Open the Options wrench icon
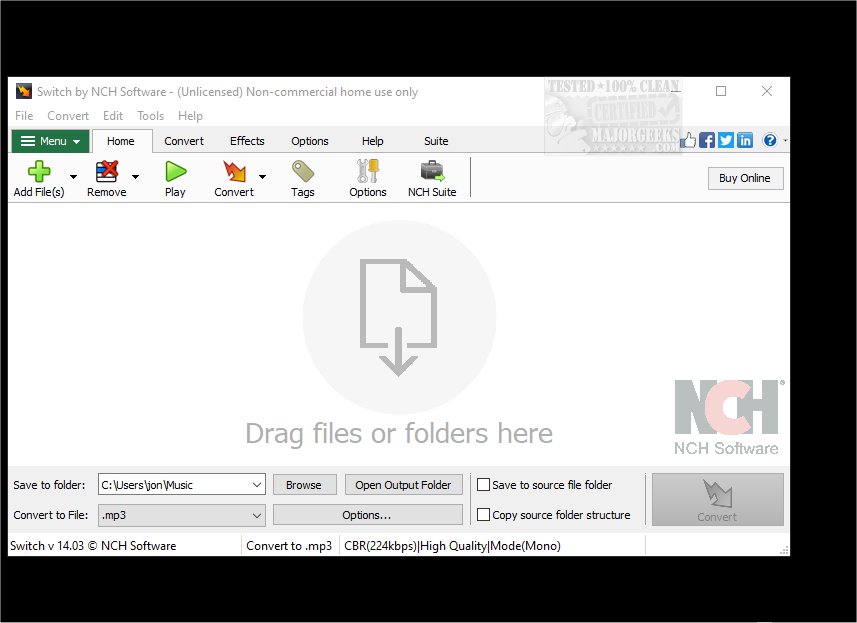857x623 pixels. click(x=368, y=171)
